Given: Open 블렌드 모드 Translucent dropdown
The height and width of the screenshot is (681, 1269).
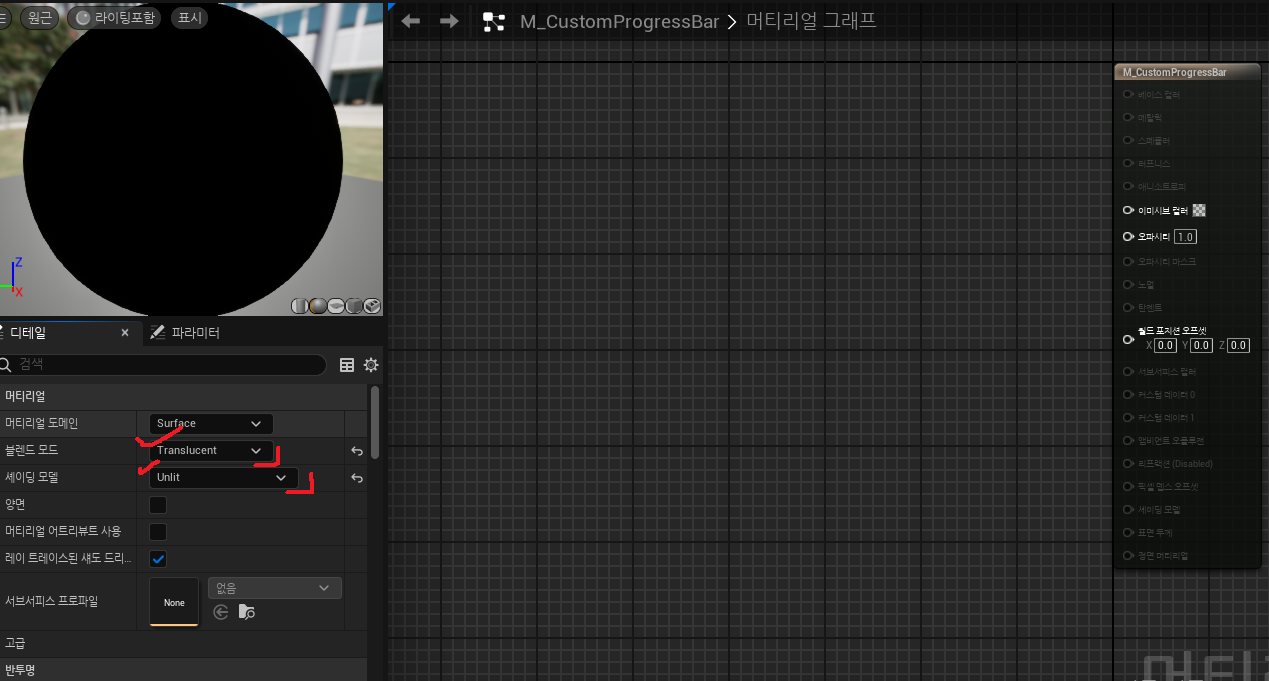Looking at the screenshot, I should [x=211, y=451].
